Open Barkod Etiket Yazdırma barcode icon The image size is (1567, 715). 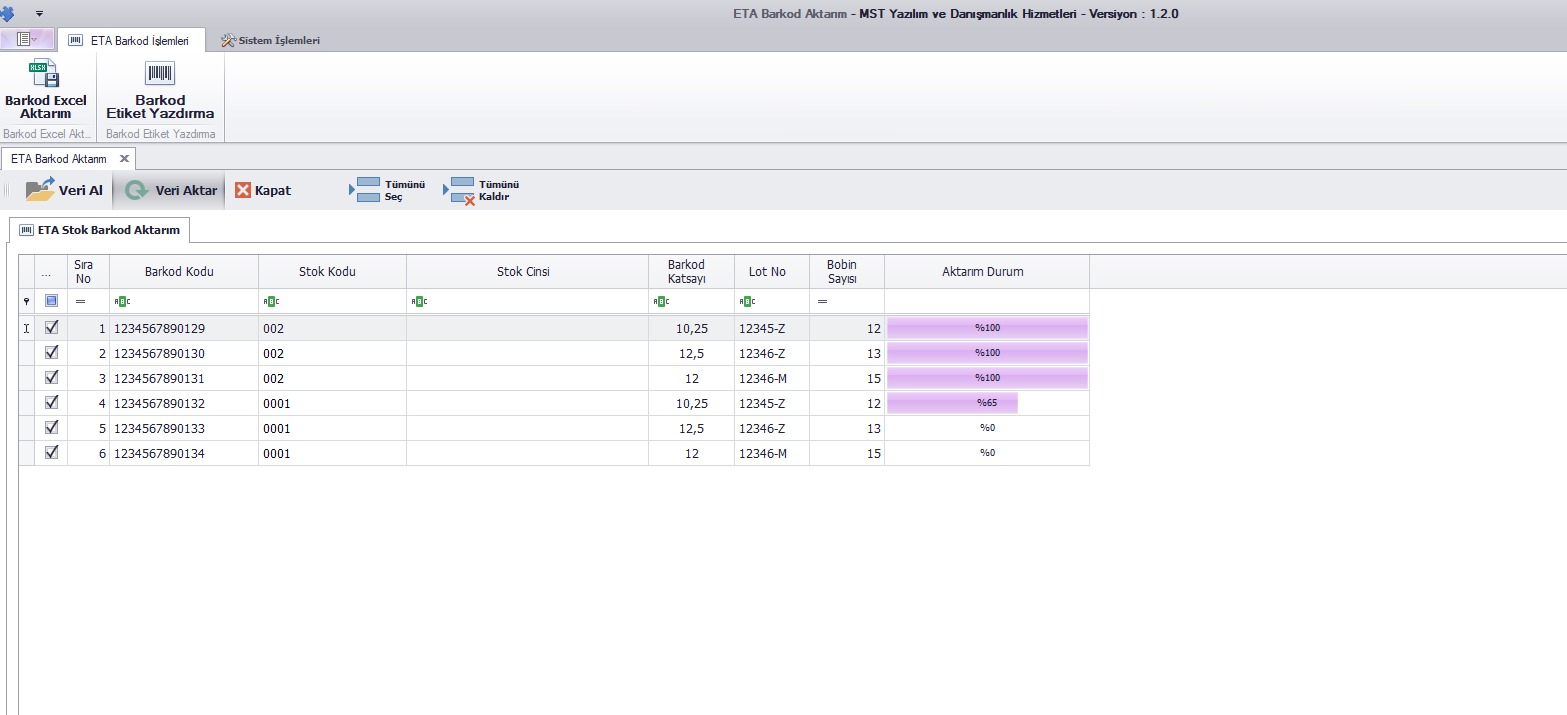160,74
